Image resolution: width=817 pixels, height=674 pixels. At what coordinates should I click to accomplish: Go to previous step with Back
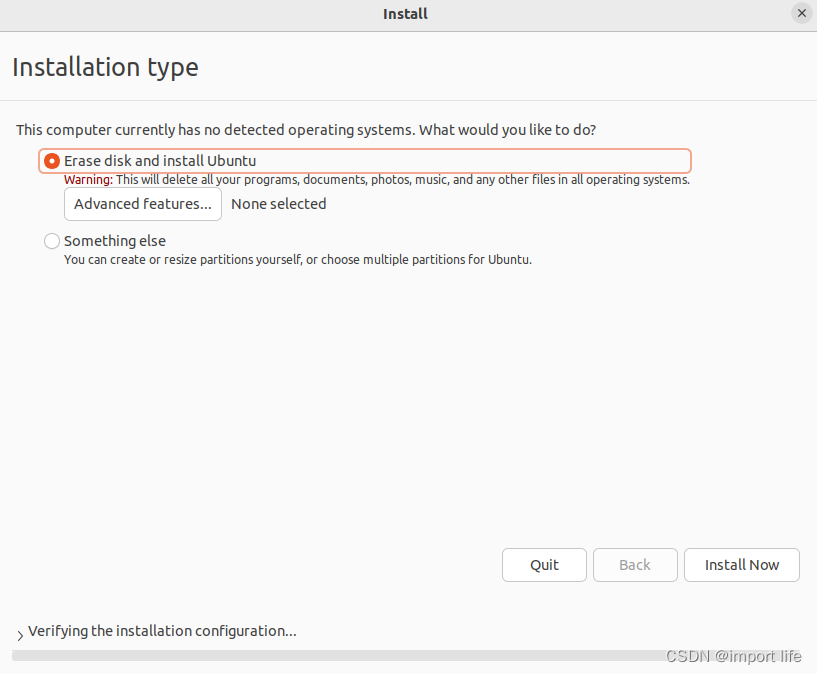pos(635,565)
